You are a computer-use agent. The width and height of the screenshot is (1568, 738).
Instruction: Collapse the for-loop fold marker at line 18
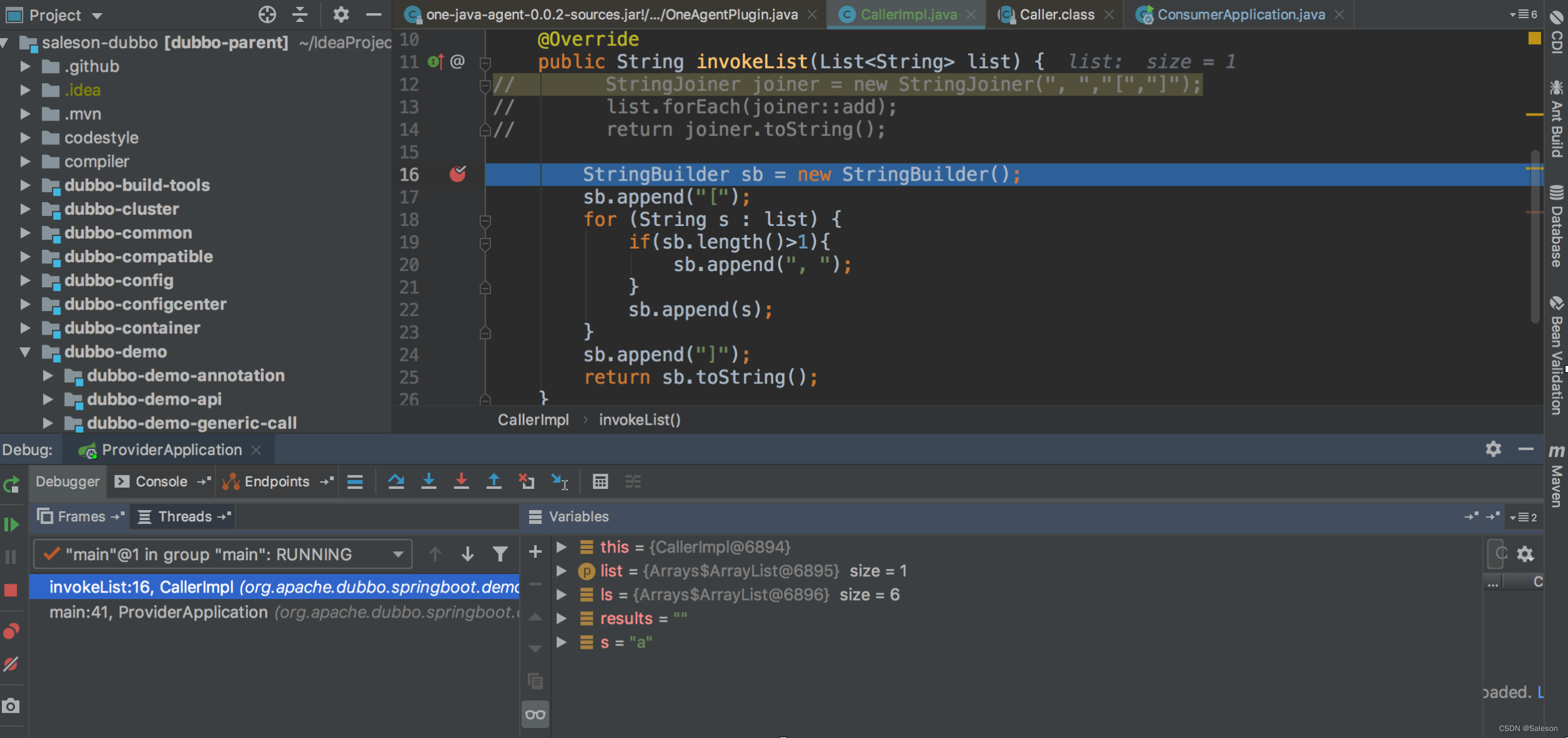485,220
